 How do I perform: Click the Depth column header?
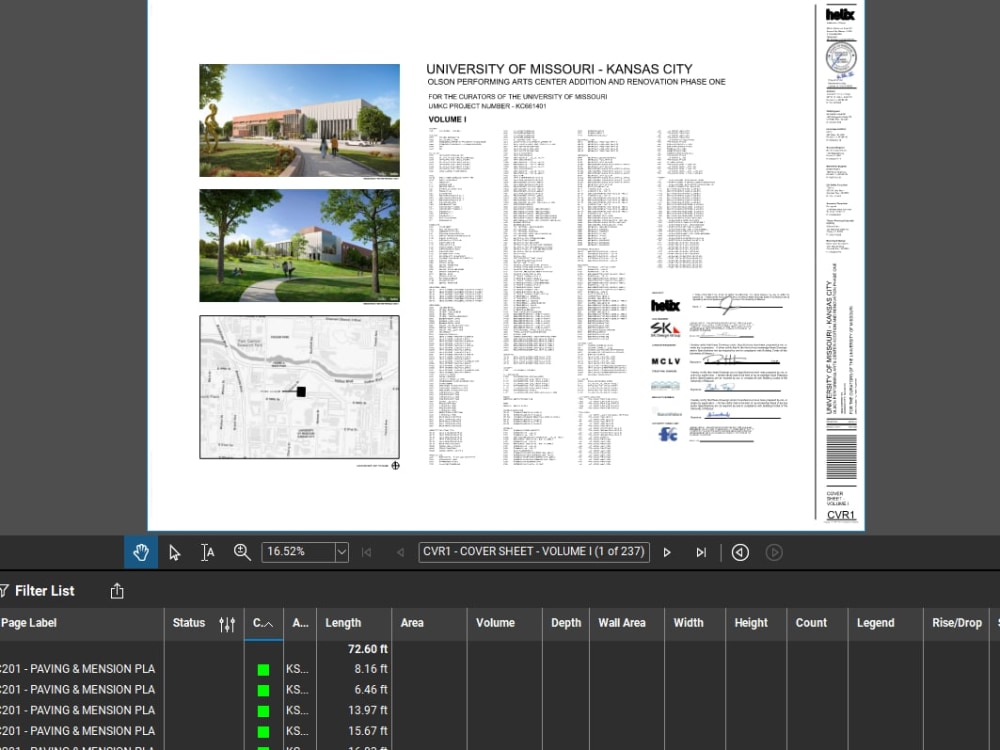(566, 623)
